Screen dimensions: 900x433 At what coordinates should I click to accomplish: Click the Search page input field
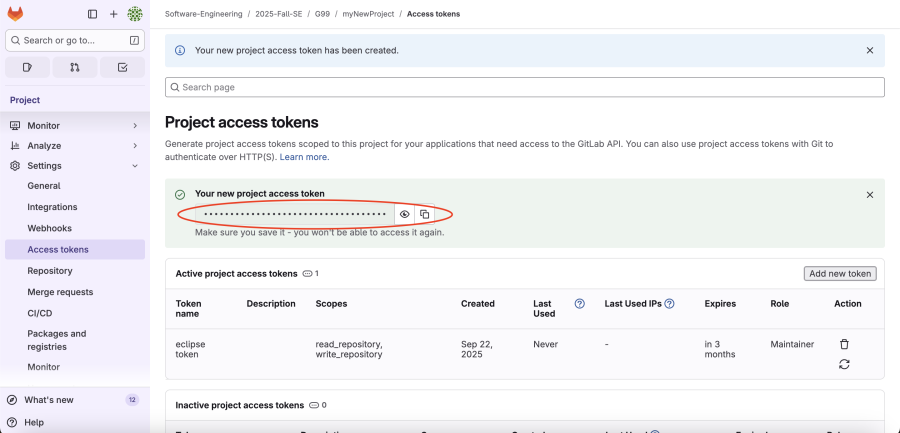pos(524,87)
